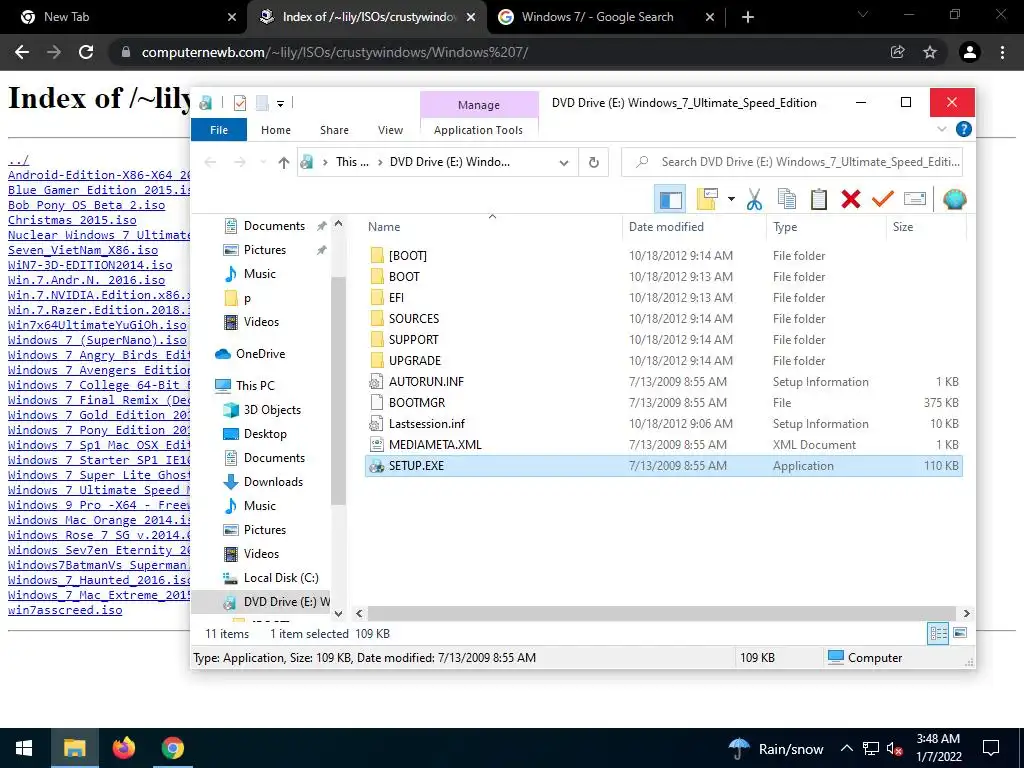Open 3D Objects in the navigation pane

(272, 409)
